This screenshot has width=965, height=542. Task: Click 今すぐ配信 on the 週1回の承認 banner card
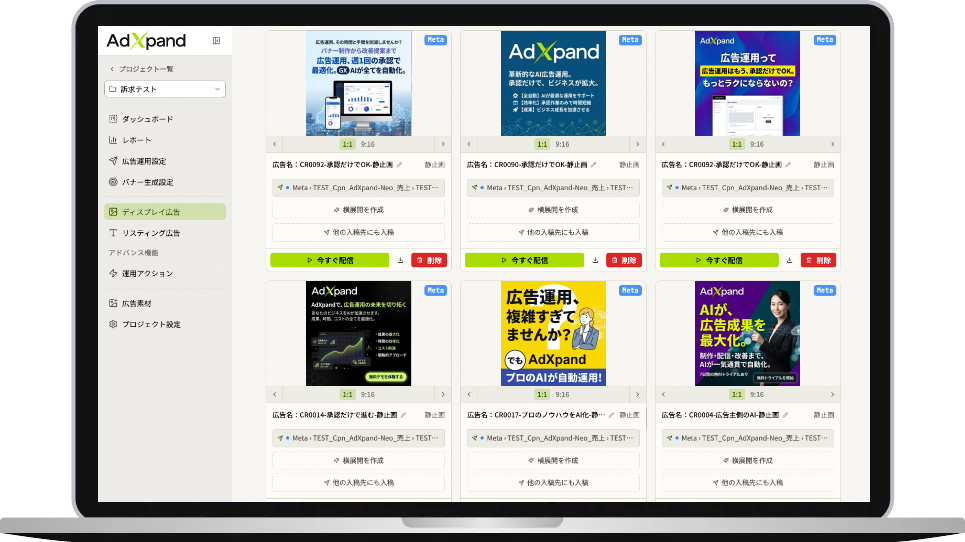pos(330,260)
